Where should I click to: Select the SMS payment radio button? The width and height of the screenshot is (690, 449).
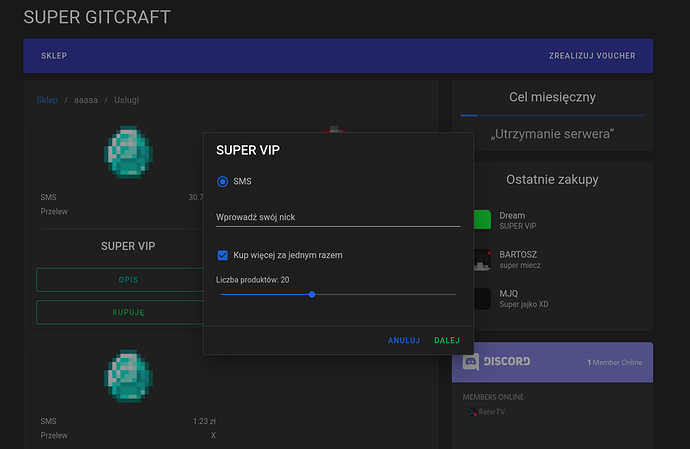click(223, 182)
